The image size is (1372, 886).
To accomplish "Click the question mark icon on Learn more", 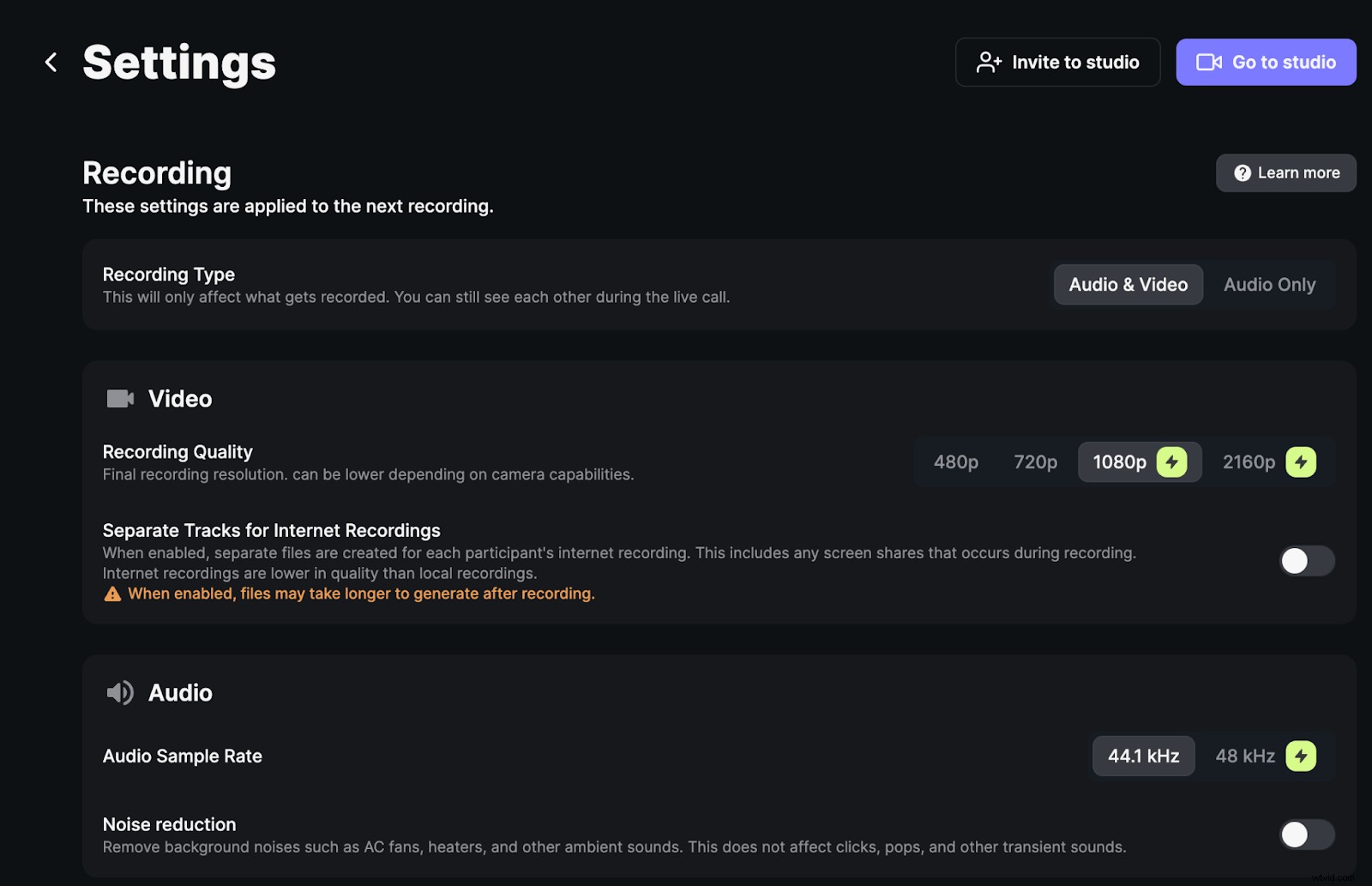I will point(1242,173).
